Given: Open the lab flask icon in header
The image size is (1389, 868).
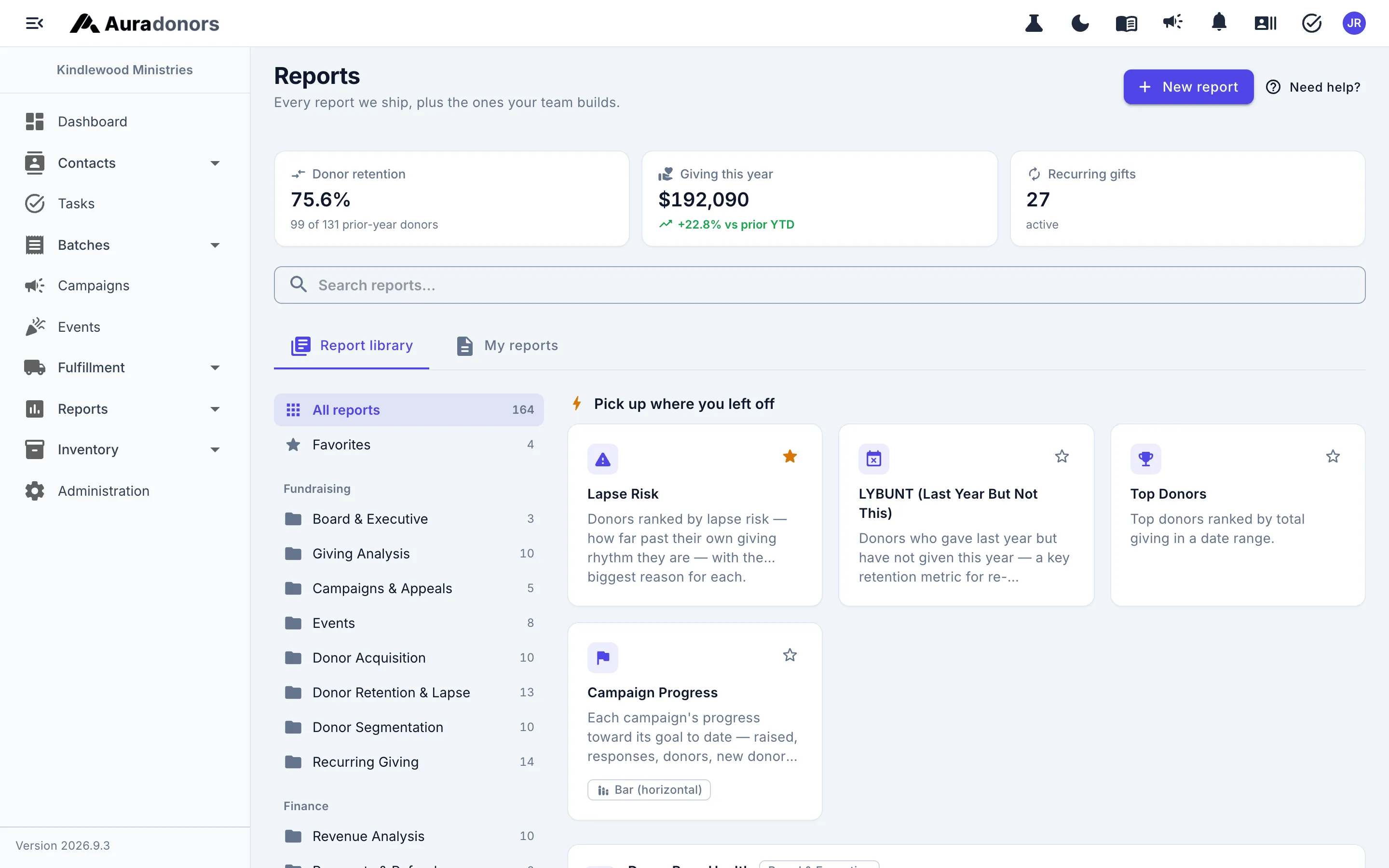Looking at the screenshot, I should tap(1034, 24).
